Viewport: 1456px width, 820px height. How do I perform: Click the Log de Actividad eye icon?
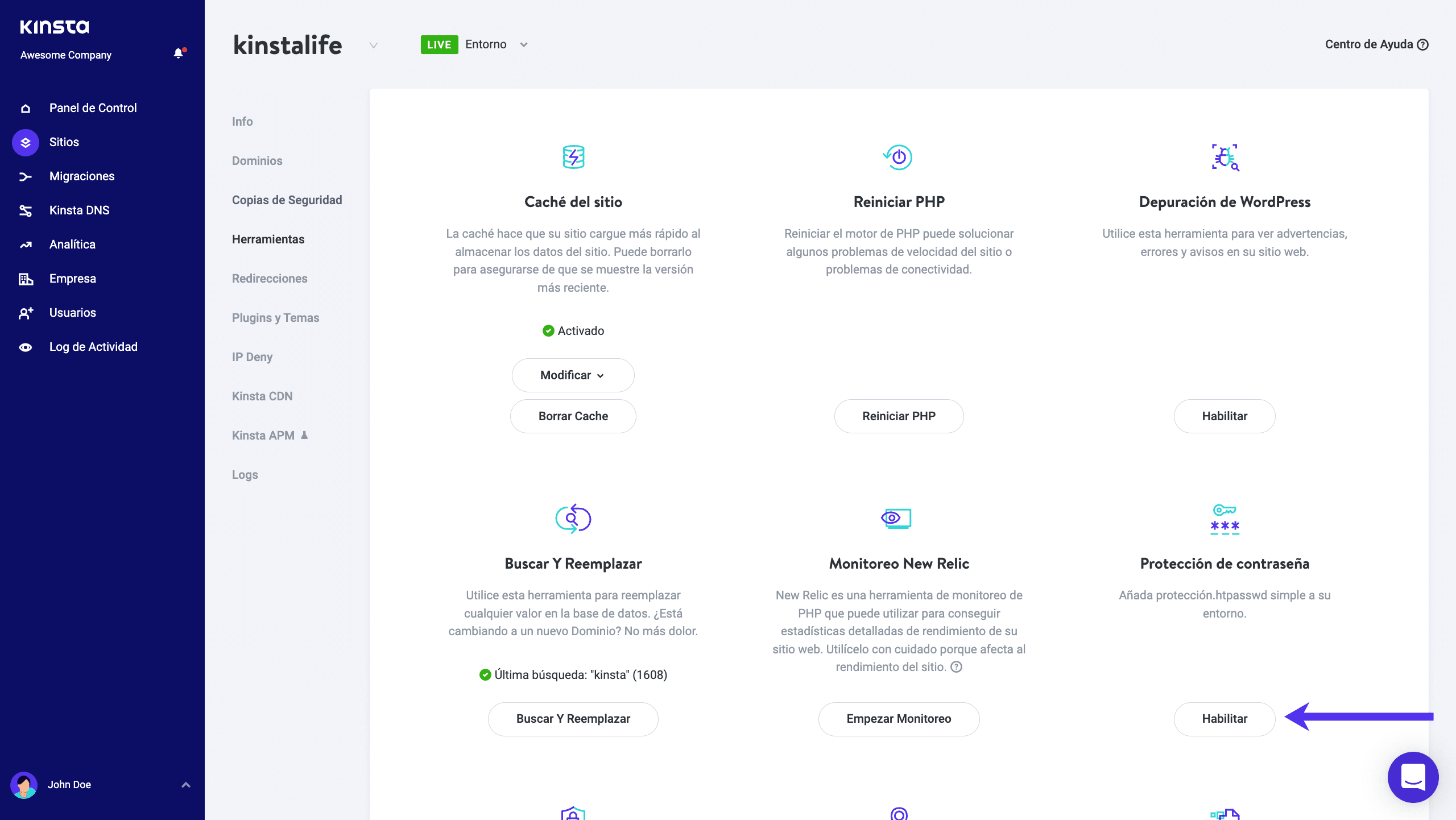click(x=26, y=347)
